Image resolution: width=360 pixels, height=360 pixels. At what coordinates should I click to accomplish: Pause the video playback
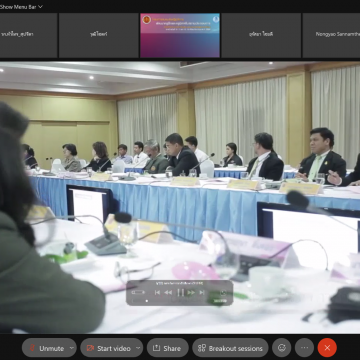click(180, 292)
